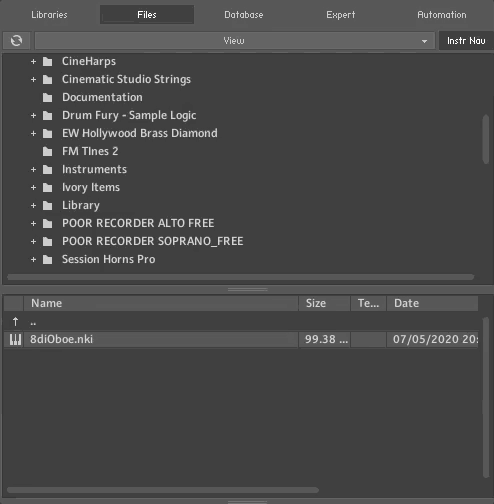Click the Library folder icon

click(48, 206)
